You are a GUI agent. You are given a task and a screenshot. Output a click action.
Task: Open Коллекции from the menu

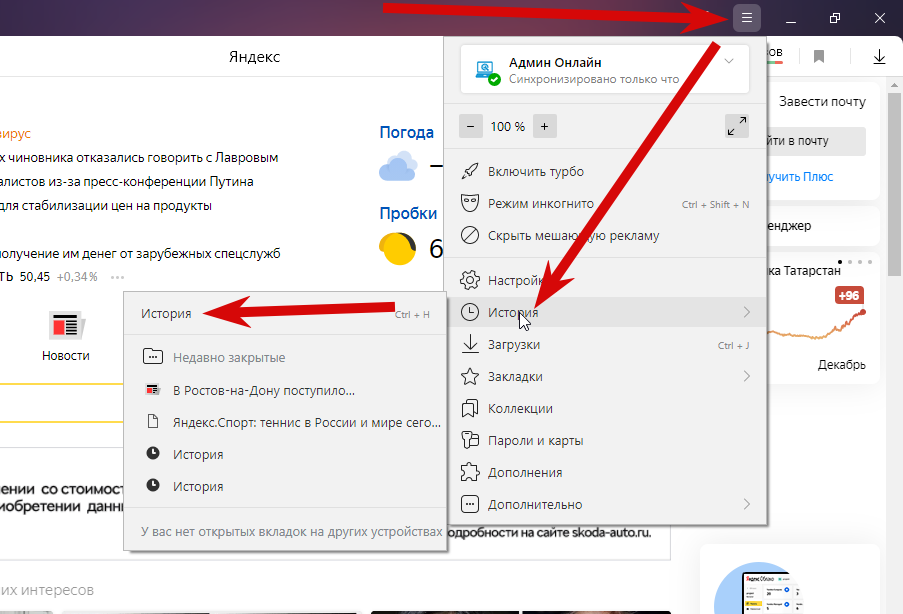click(x=605, y=408)
